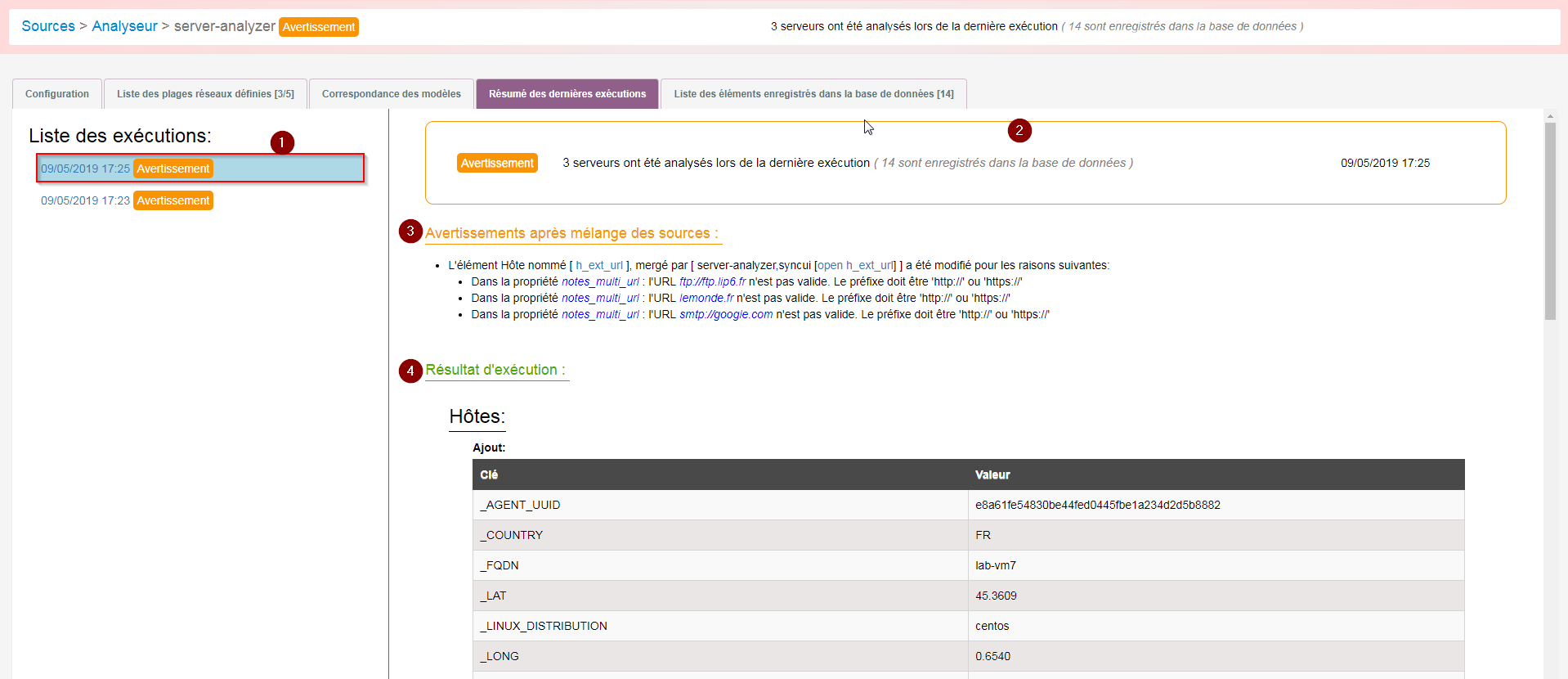The width and height of the screenshot is (1568, 679).
Task: Navigate to Analyseur breadcrumb link
Action: [124, 26]
